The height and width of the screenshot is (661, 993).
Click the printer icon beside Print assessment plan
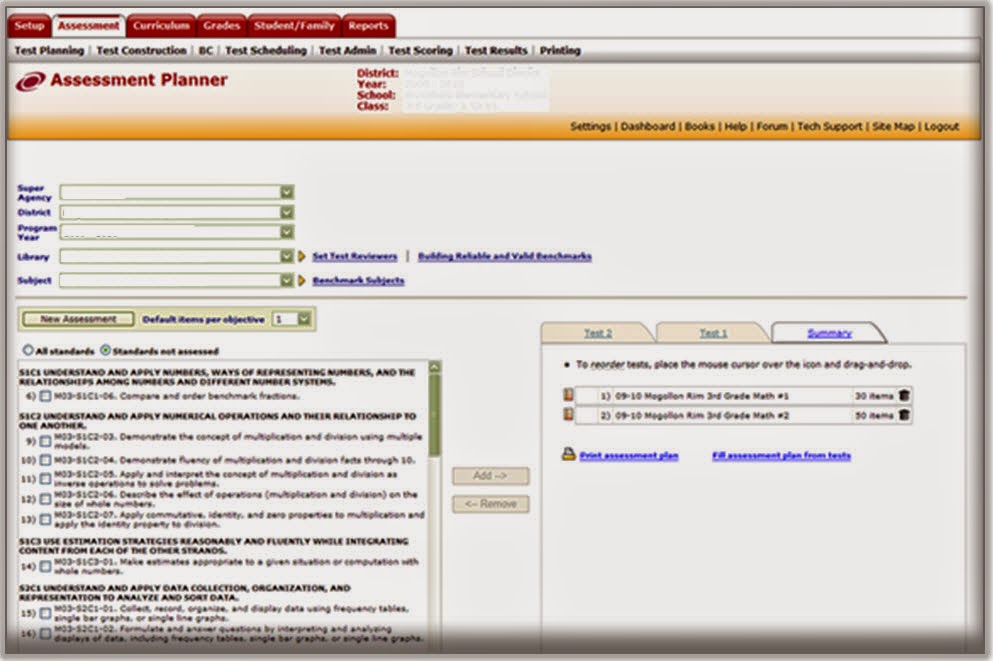[x=568, y=456]
